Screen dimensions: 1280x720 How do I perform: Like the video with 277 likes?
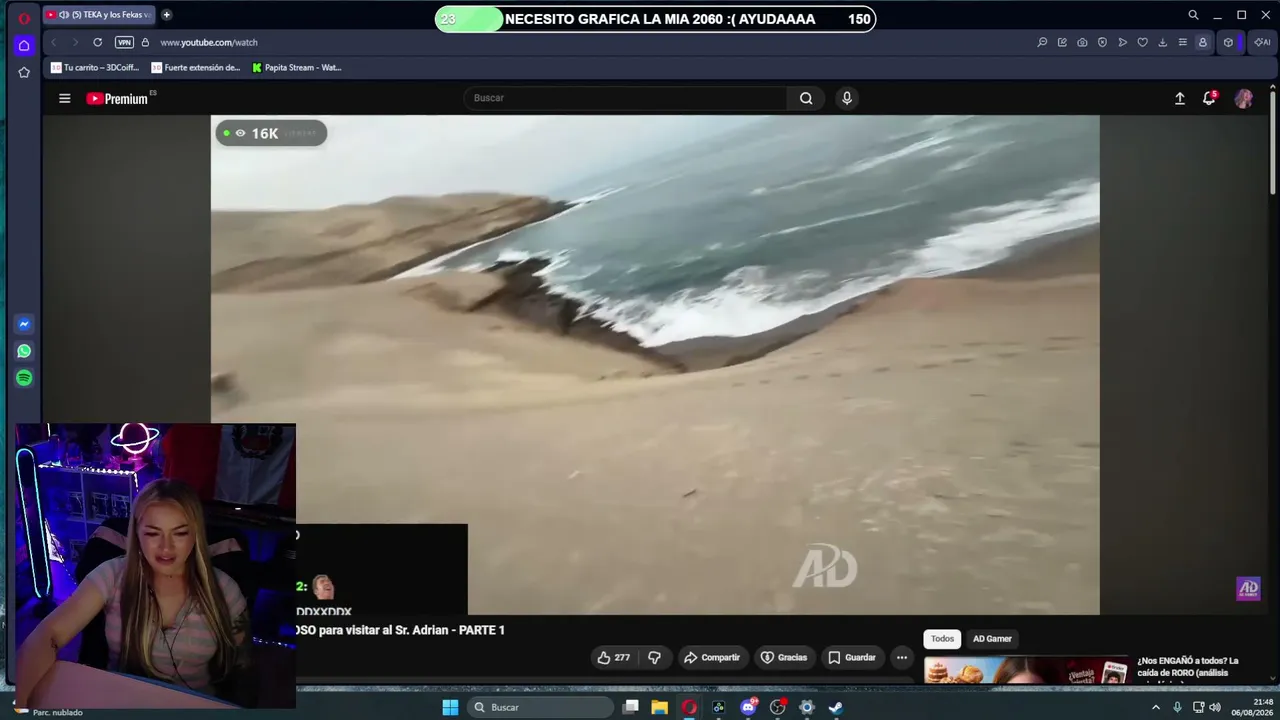click(x=613, y=657)
